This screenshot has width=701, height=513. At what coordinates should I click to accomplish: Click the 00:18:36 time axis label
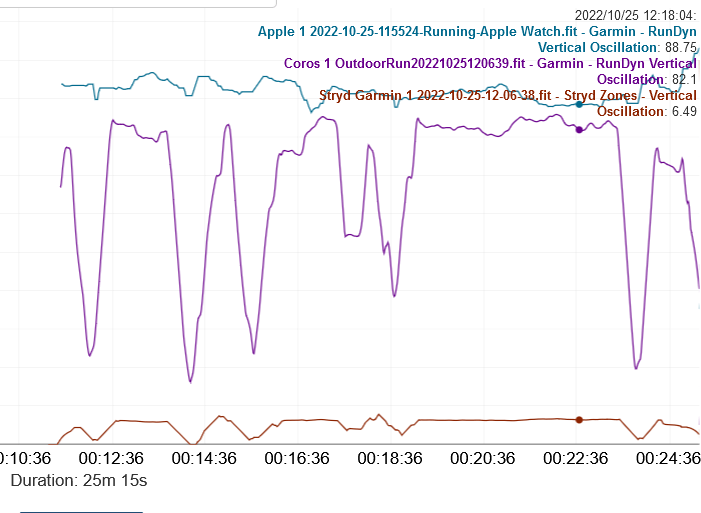point(390,458)
